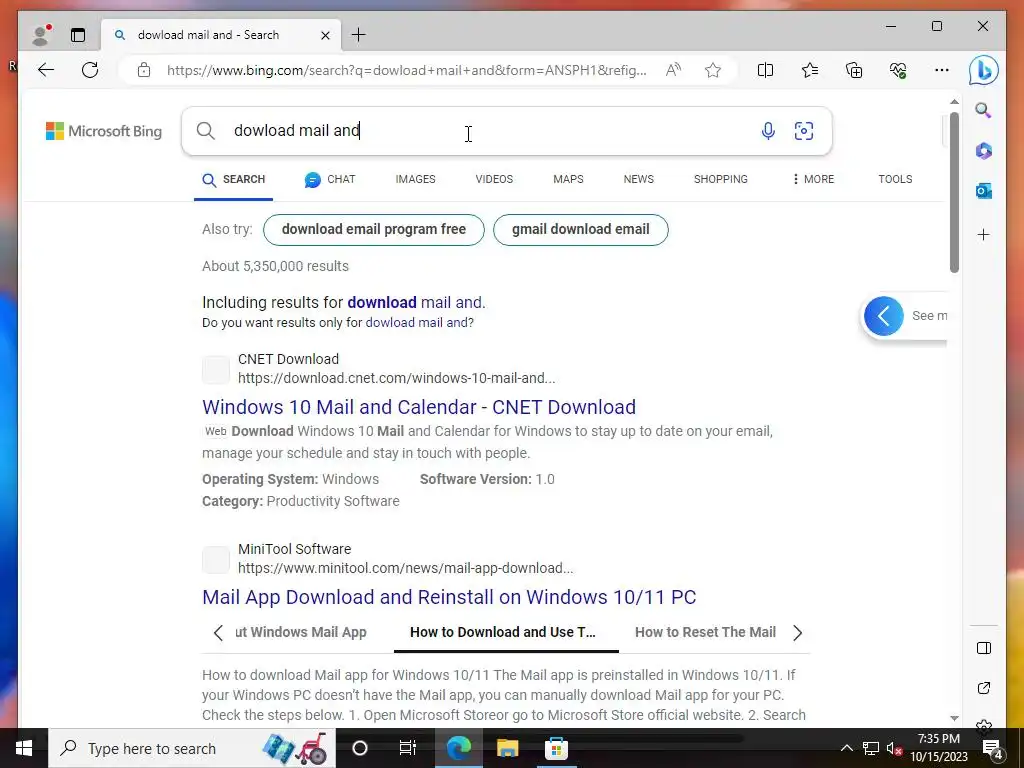Switch to the CHAT tab
Viewport: 1024px width, 768px height.
[330, 179]
